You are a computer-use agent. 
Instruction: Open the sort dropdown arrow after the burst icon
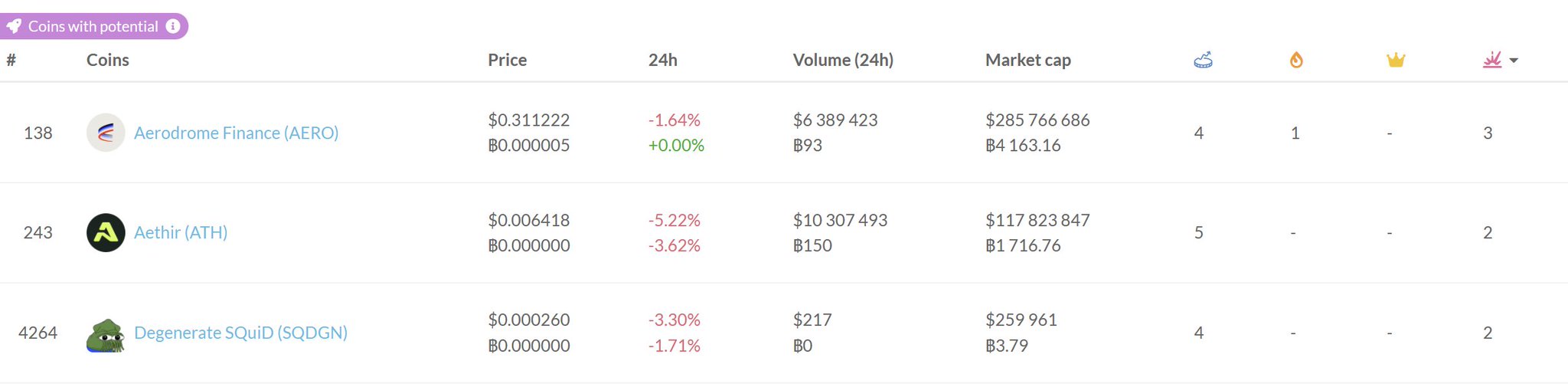point(1514,61)
